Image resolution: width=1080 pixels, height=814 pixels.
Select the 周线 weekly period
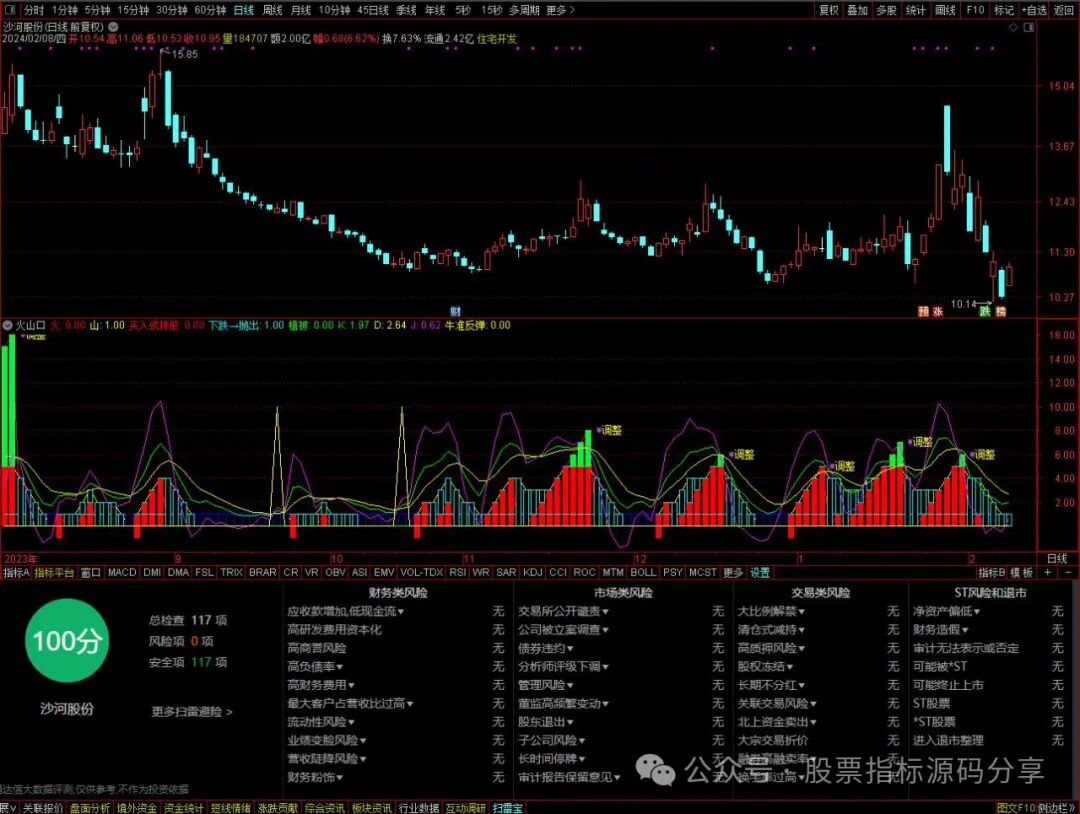tap(273, 10)
